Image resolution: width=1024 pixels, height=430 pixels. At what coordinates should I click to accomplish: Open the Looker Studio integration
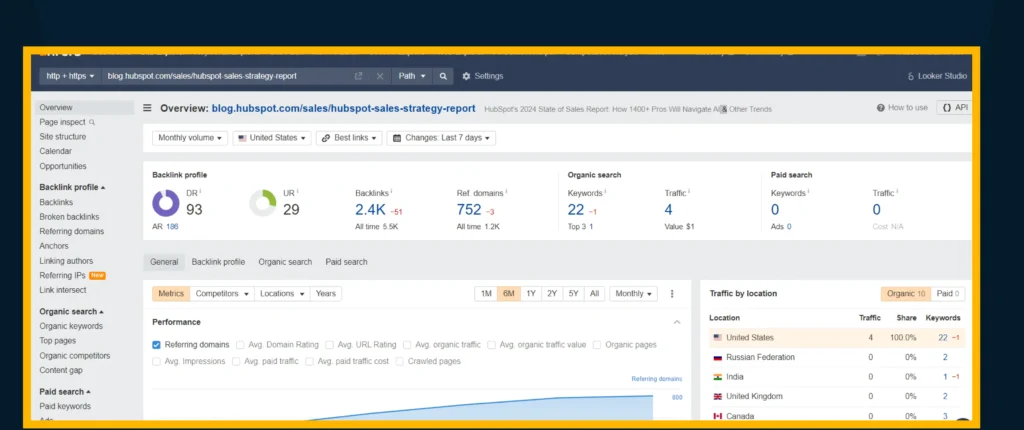coord(938,76)
